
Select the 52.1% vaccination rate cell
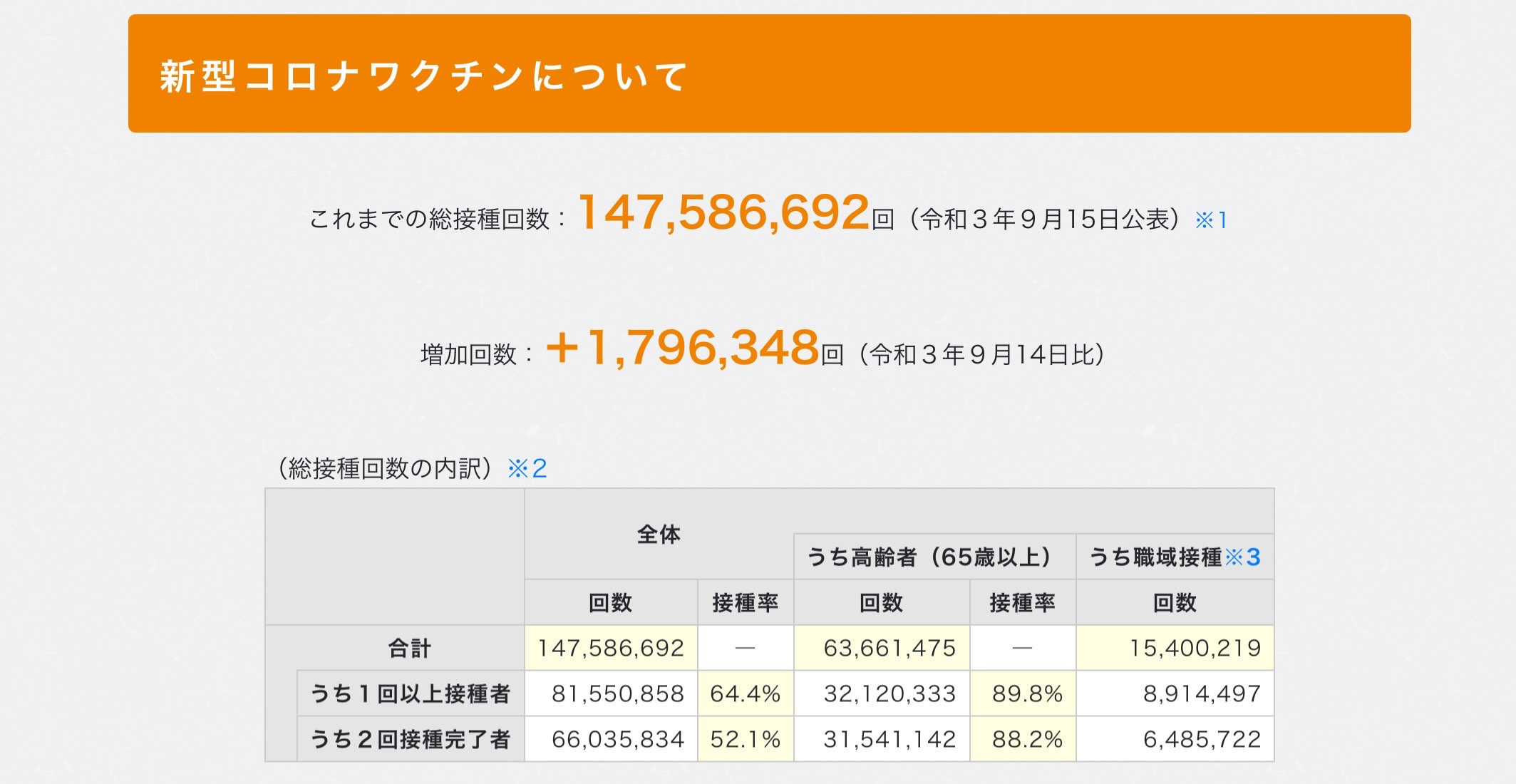(746, 739)
